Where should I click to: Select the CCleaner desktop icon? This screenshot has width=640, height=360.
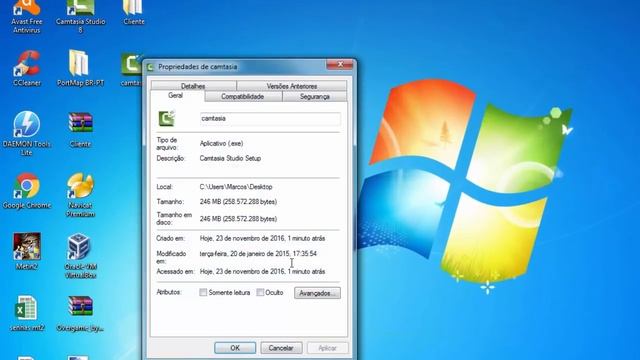(x=27, y=68)
